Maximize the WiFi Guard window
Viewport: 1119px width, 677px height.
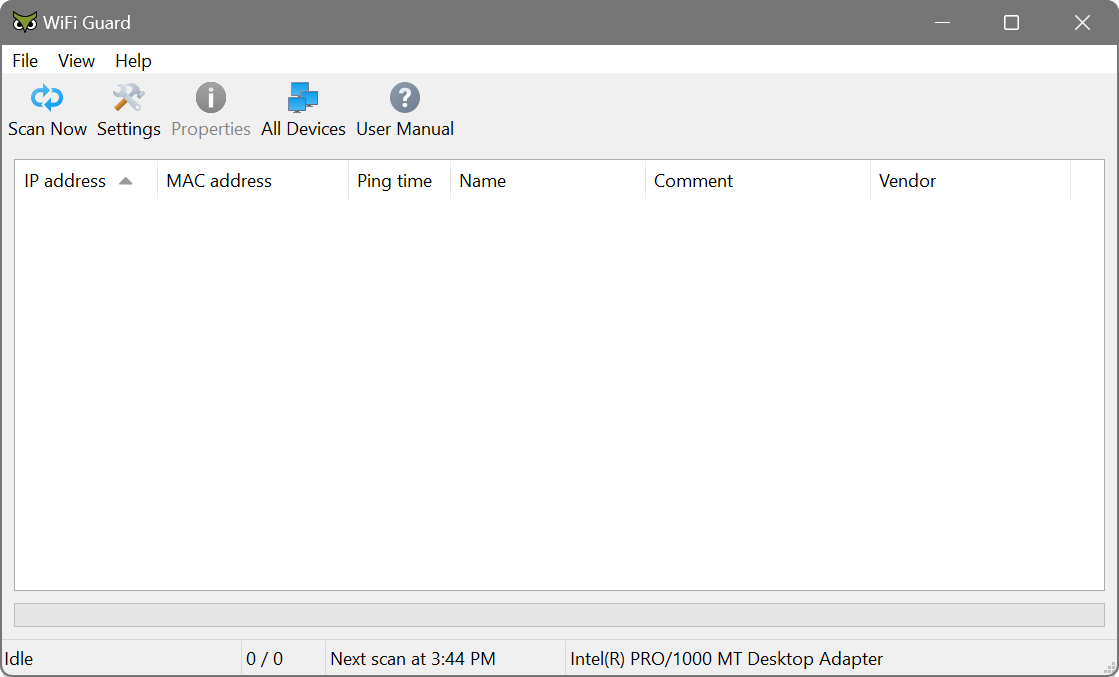[1011, 22]
